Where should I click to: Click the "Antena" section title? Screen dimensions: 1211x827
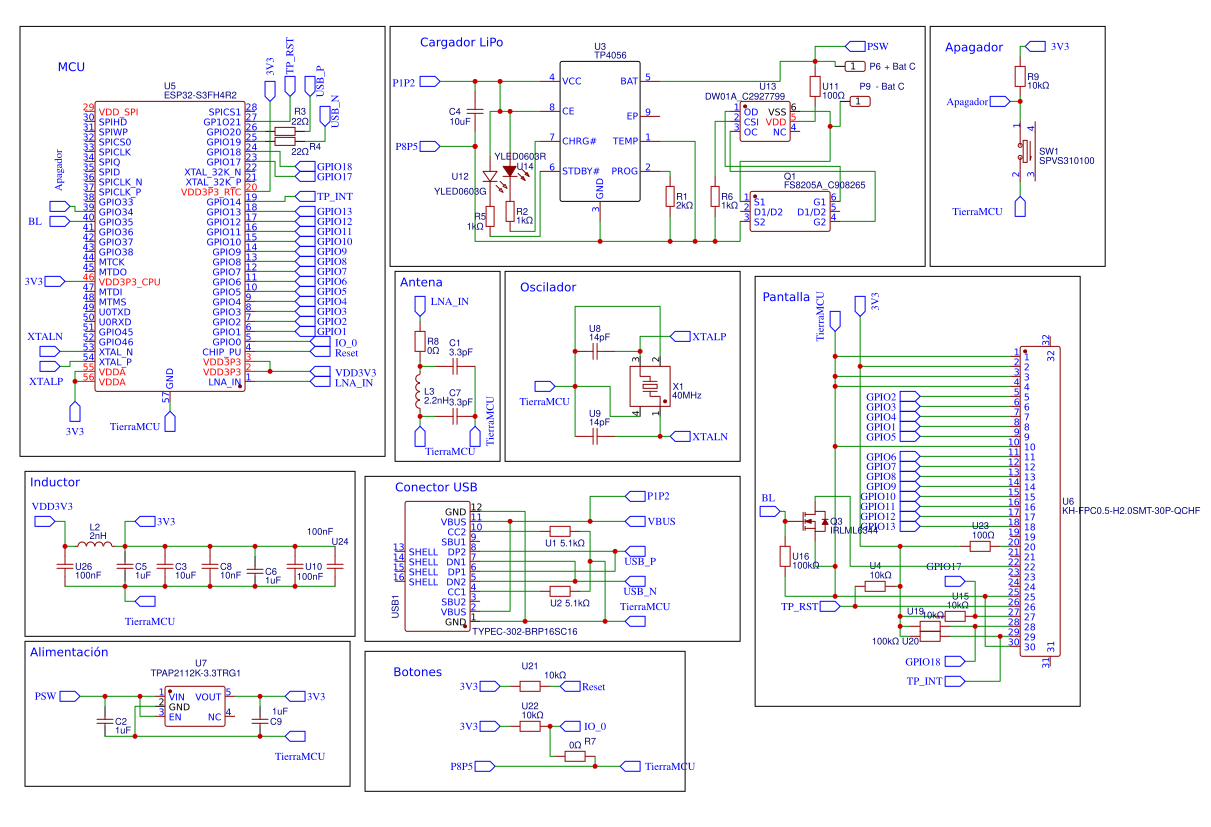[420, 283]
